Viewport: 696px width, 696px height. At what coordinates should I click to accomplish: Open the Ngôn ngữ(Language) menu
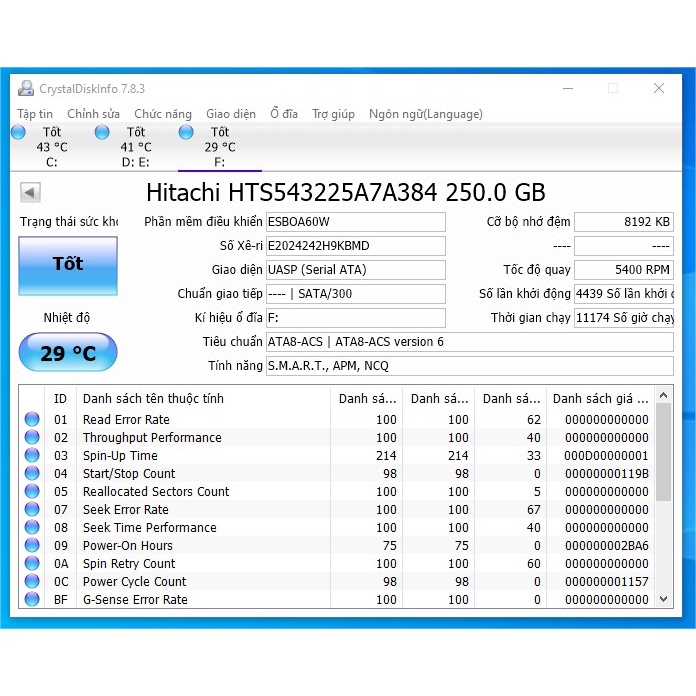tap(426, 114)
